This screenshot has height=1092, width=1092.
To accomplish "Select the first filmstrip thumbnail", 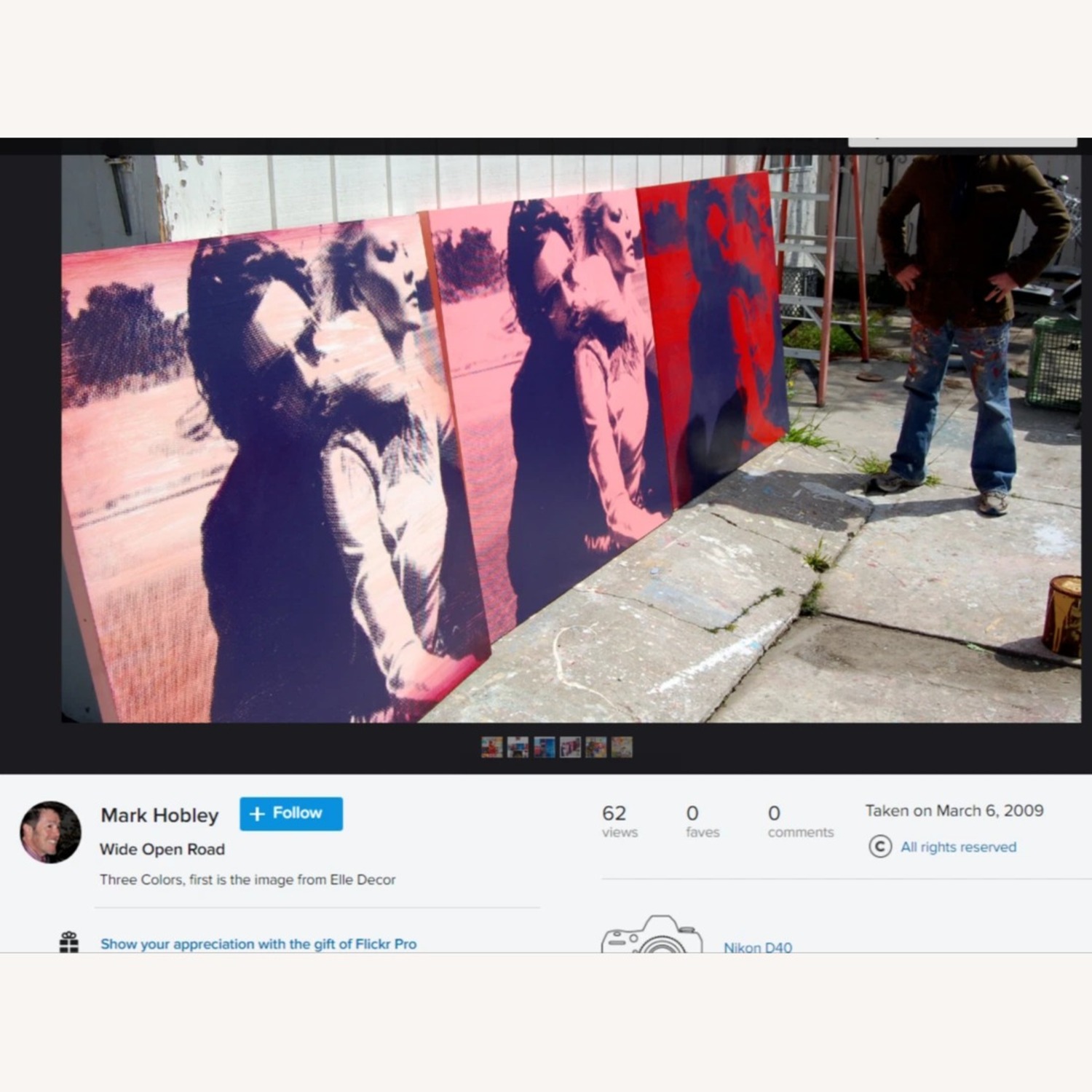I will coord(492,747).
